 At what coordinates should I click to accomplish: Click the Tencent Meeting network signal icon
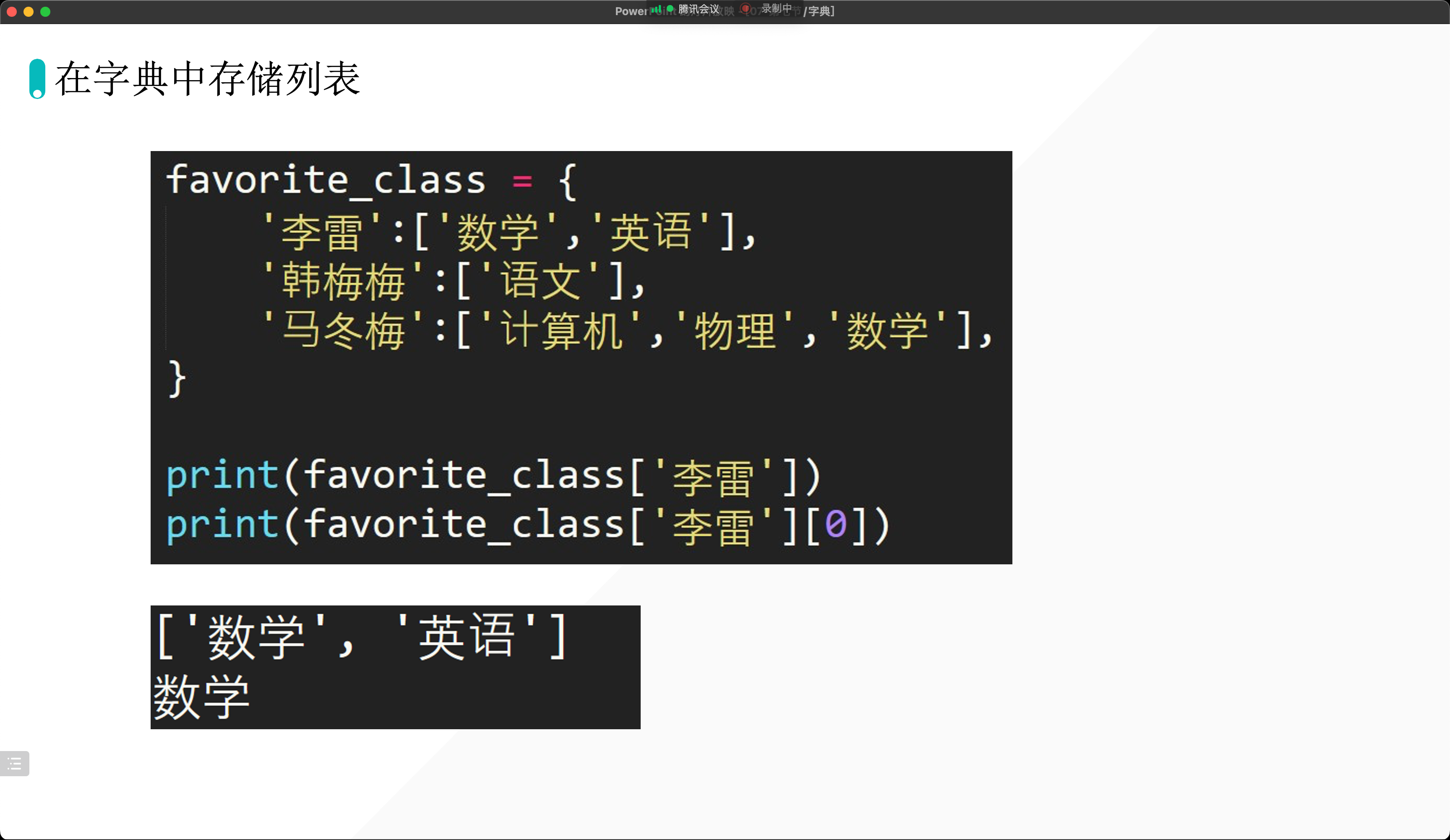(656, 9)
